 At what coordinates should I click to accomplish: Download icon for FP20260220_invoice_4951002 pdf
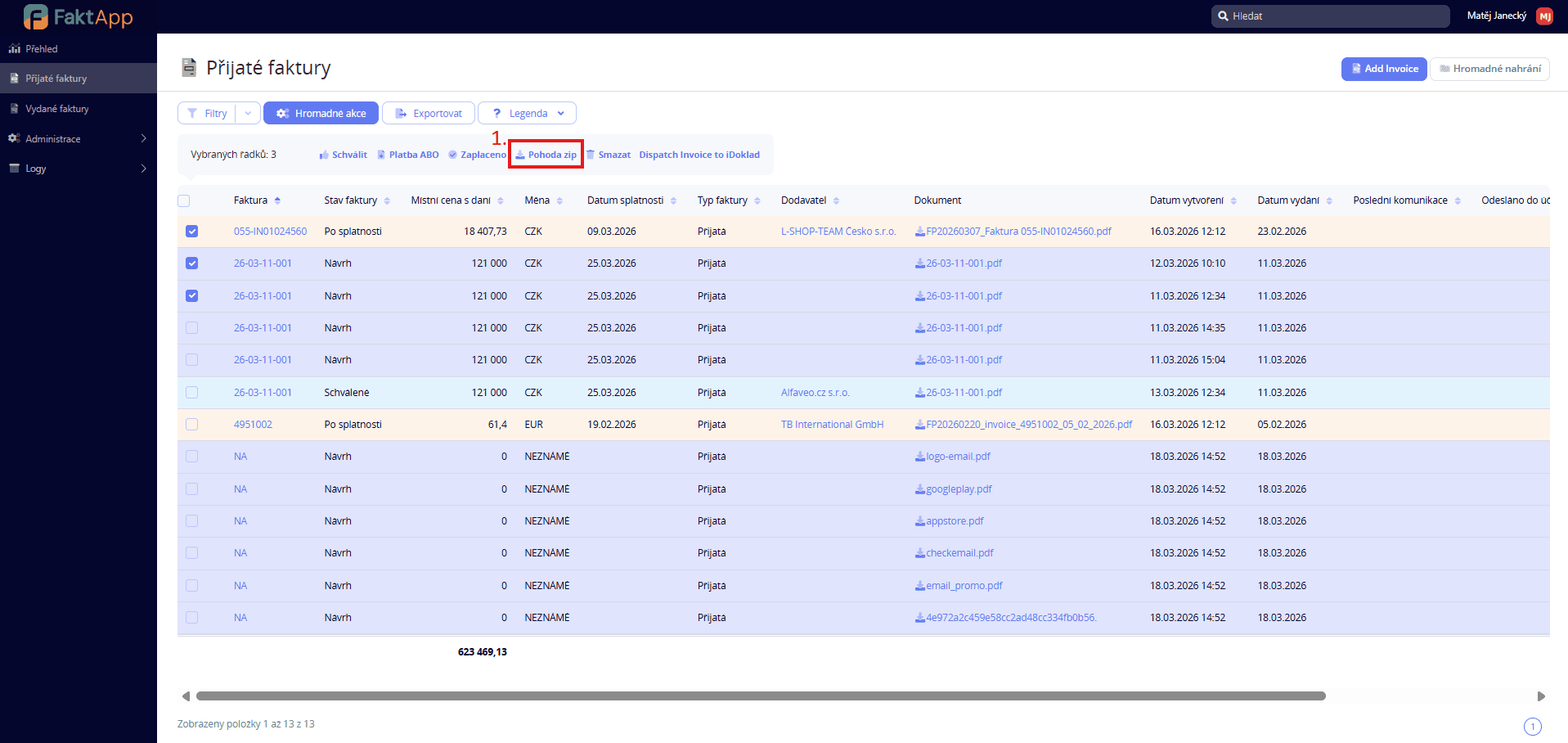click(919, 425)
